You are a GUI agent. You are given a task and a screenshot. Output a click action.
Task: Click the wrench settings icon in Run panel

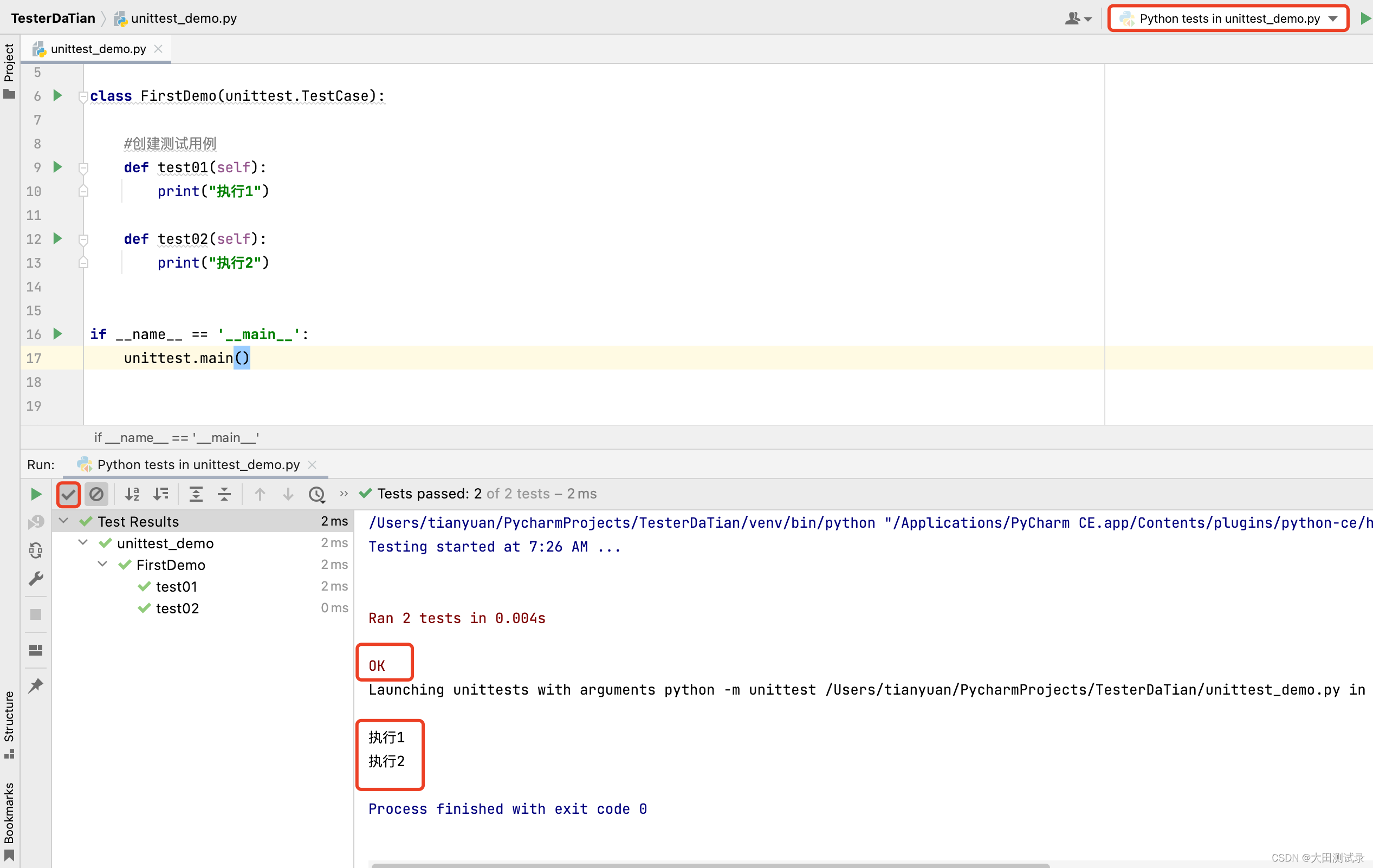[35, 579]
